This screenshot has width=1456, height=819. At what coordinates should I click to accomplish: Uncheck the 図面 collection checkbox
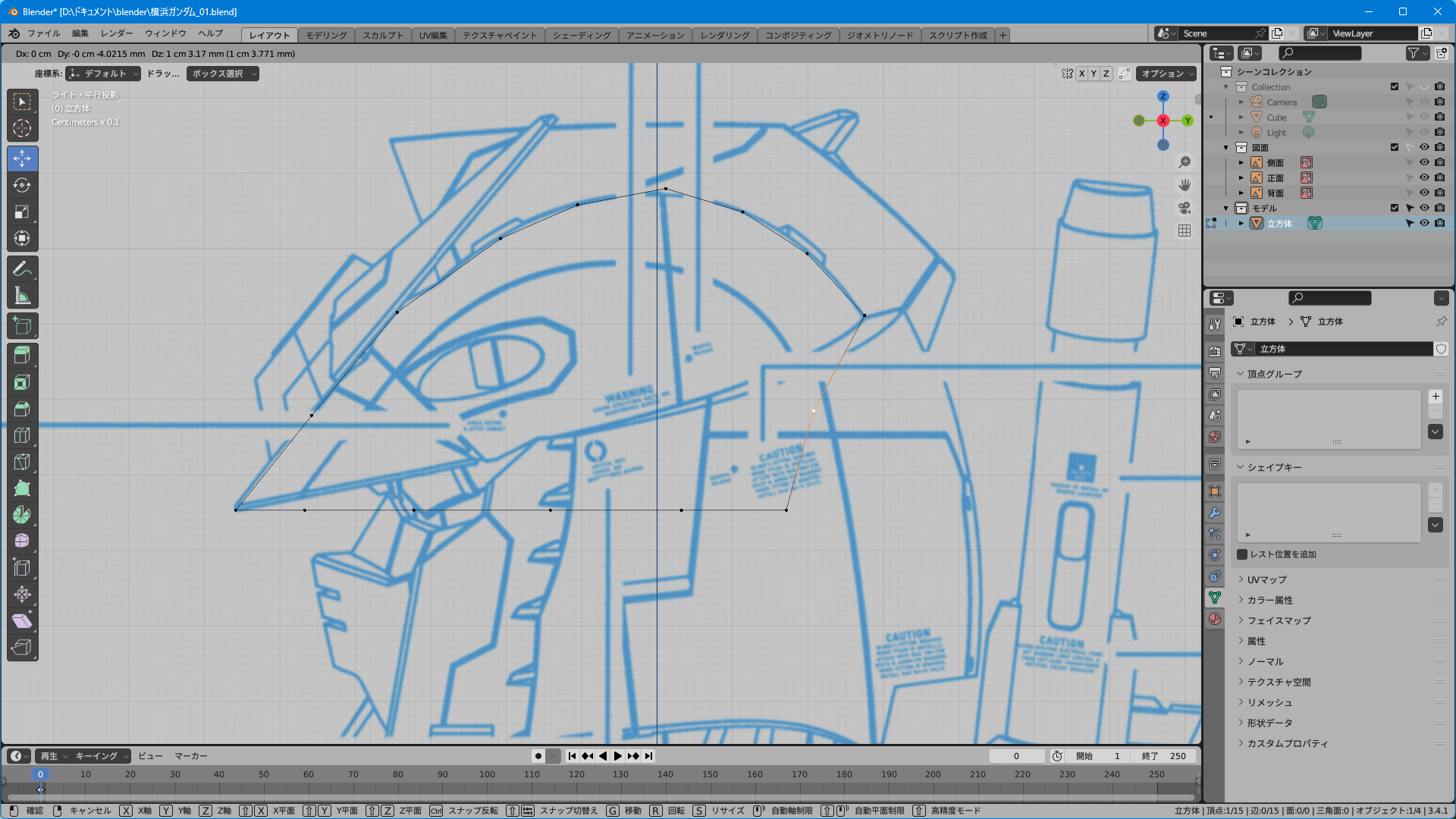pyautogui.click(x=1395, y=147)
